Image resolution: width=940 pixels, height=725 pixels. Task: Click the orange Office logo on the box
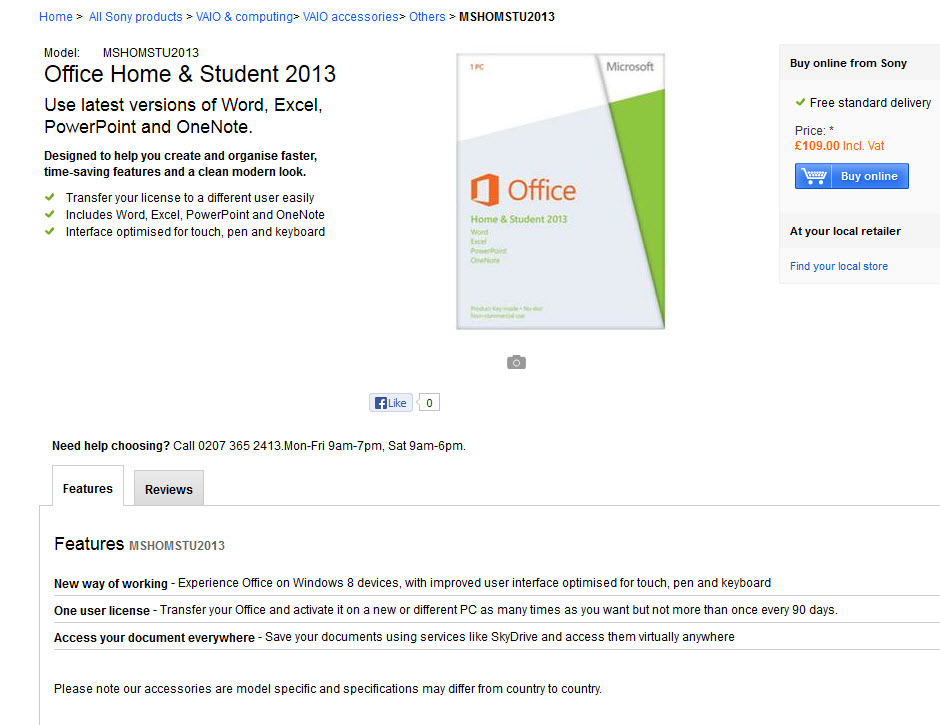tap(485, 190)
